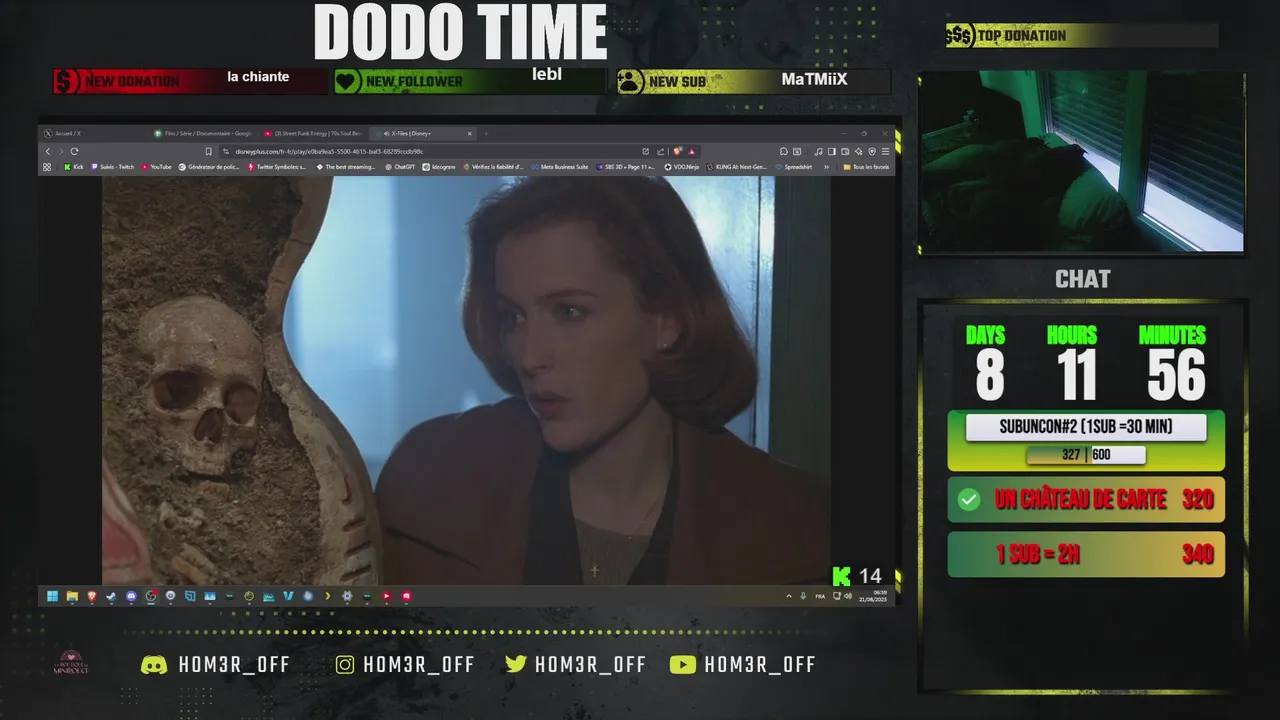Close the X-Files Disney+ tab
The height and width of the screenshot is (720, 1280).
tap(470, 133)
